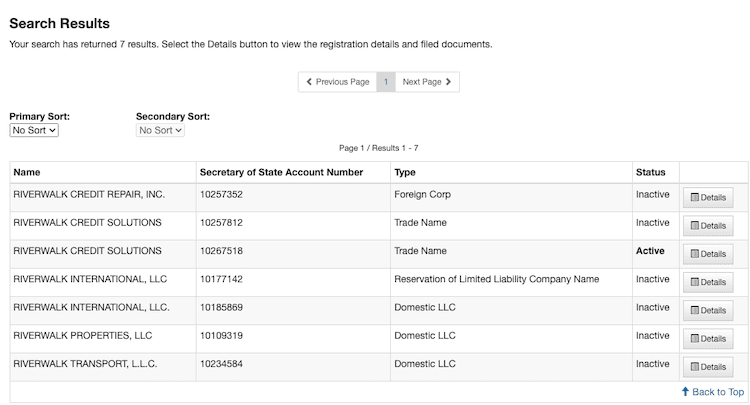Go to Previous Page
The height and width of the screenshot is (405, 750).
[x=338, y=82]
